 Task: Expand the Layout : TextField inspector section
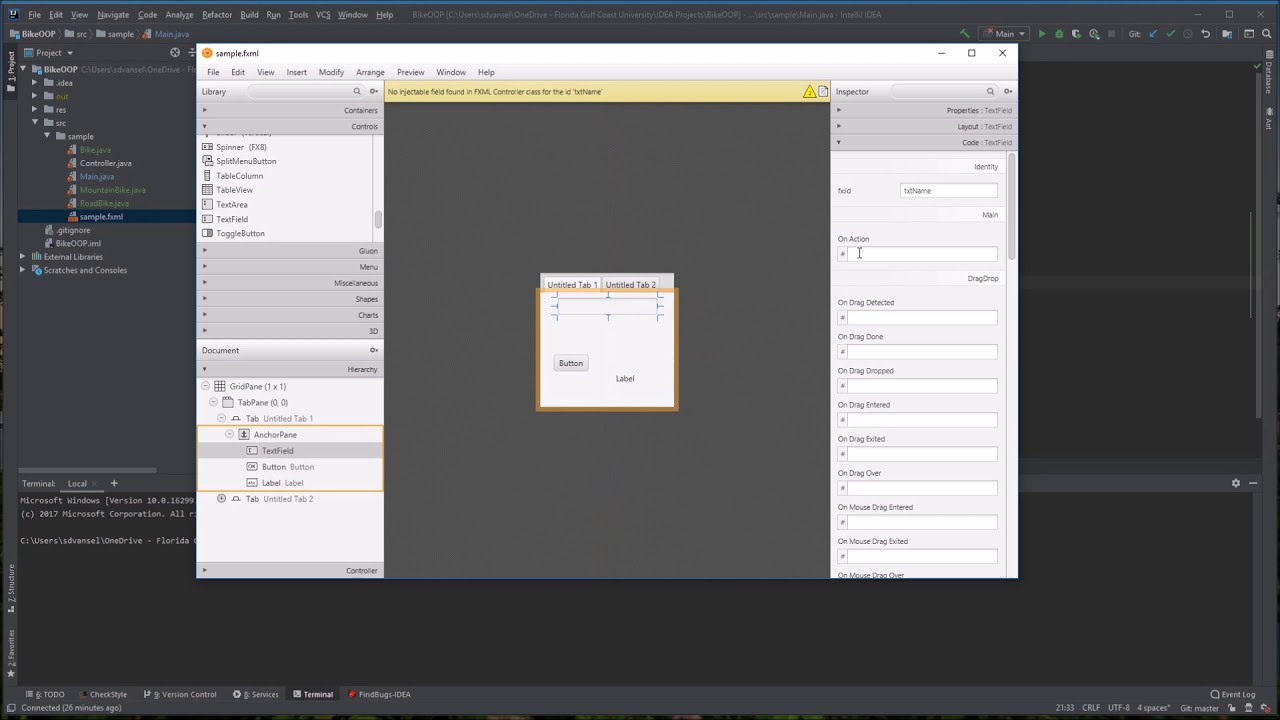924,126
